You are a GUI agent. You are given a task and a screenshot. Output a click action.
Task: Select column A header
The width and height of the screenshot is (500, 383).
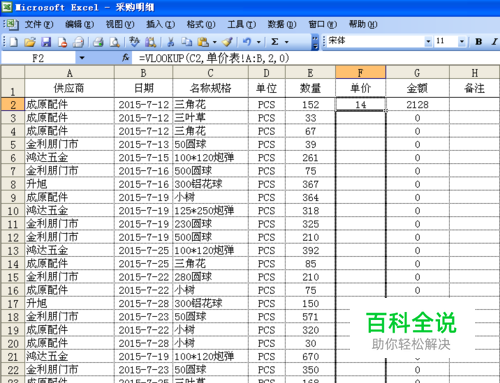point(69,72)
